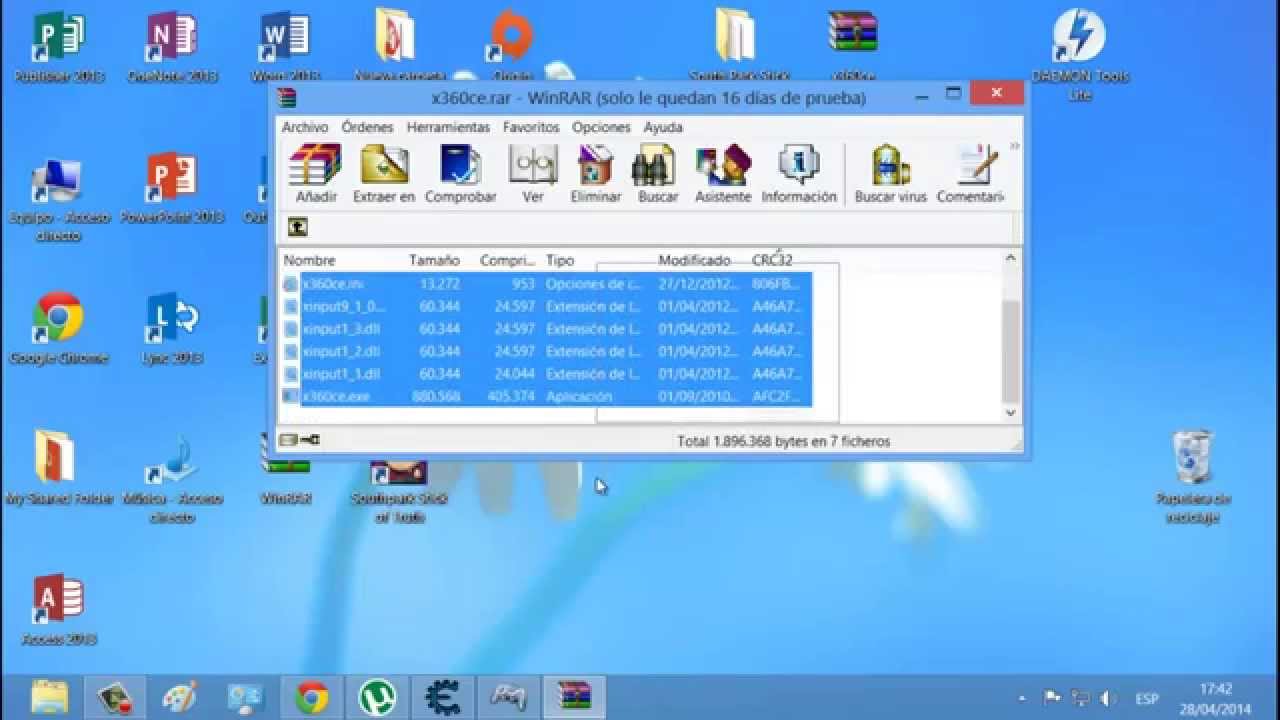Click the gamepad icon on the taskbar
Viewport: 1280px width, 720px height.
508,697
